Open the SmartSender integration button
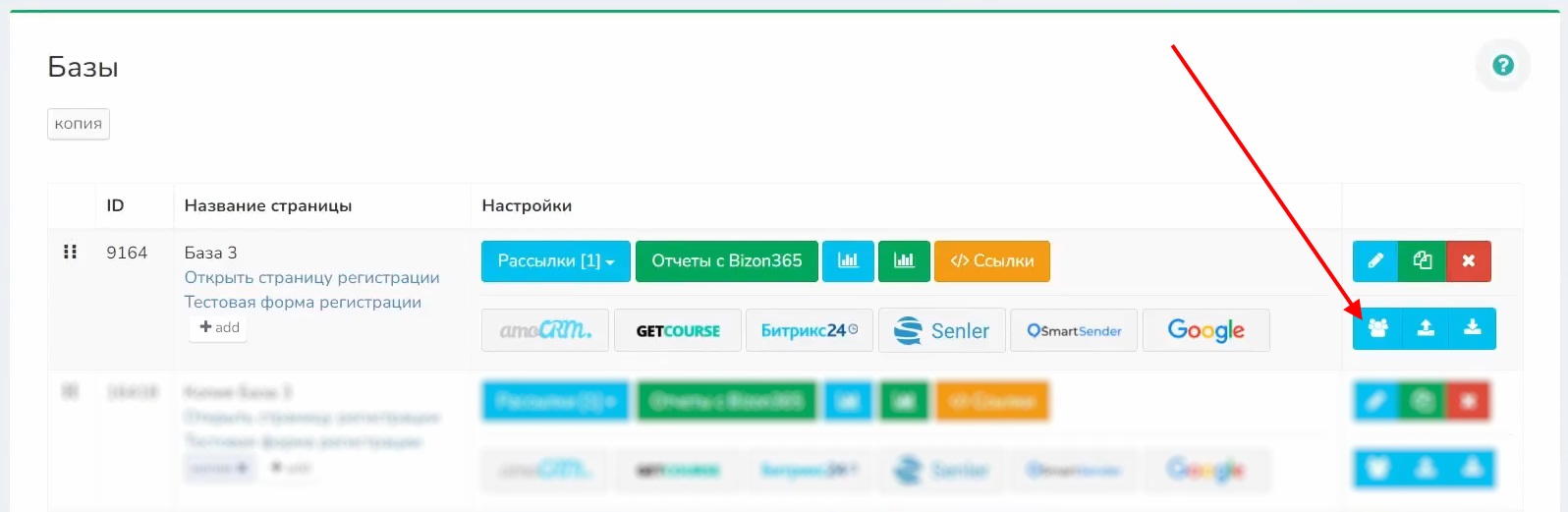Viewport: 1568px width, 512px height. (x=1074, y=330)
